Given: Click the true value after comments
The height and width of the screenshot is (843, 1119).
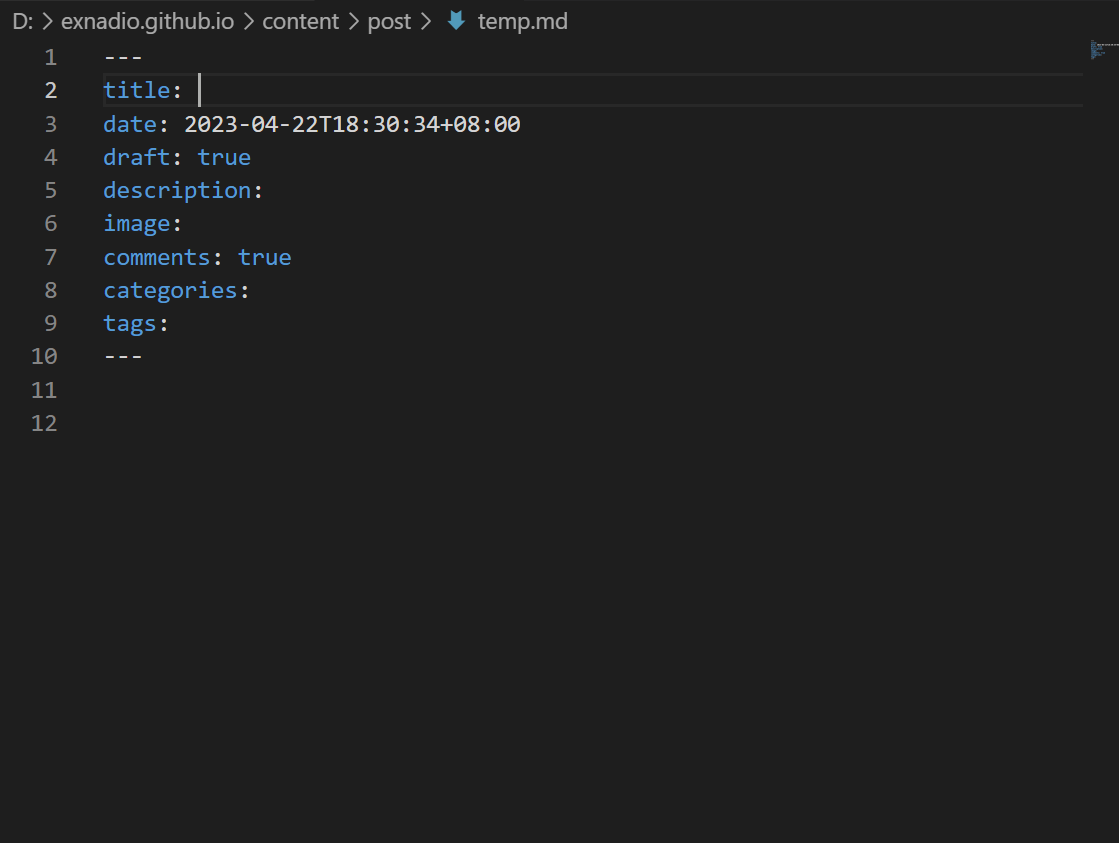Looking at the screenshot, I should tap(264, 257).
